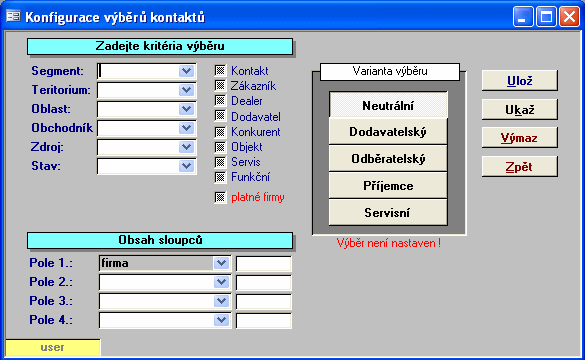Click the Výmaz button
The height and width of the screenshot is (360, 585).
tap(520, 138)
